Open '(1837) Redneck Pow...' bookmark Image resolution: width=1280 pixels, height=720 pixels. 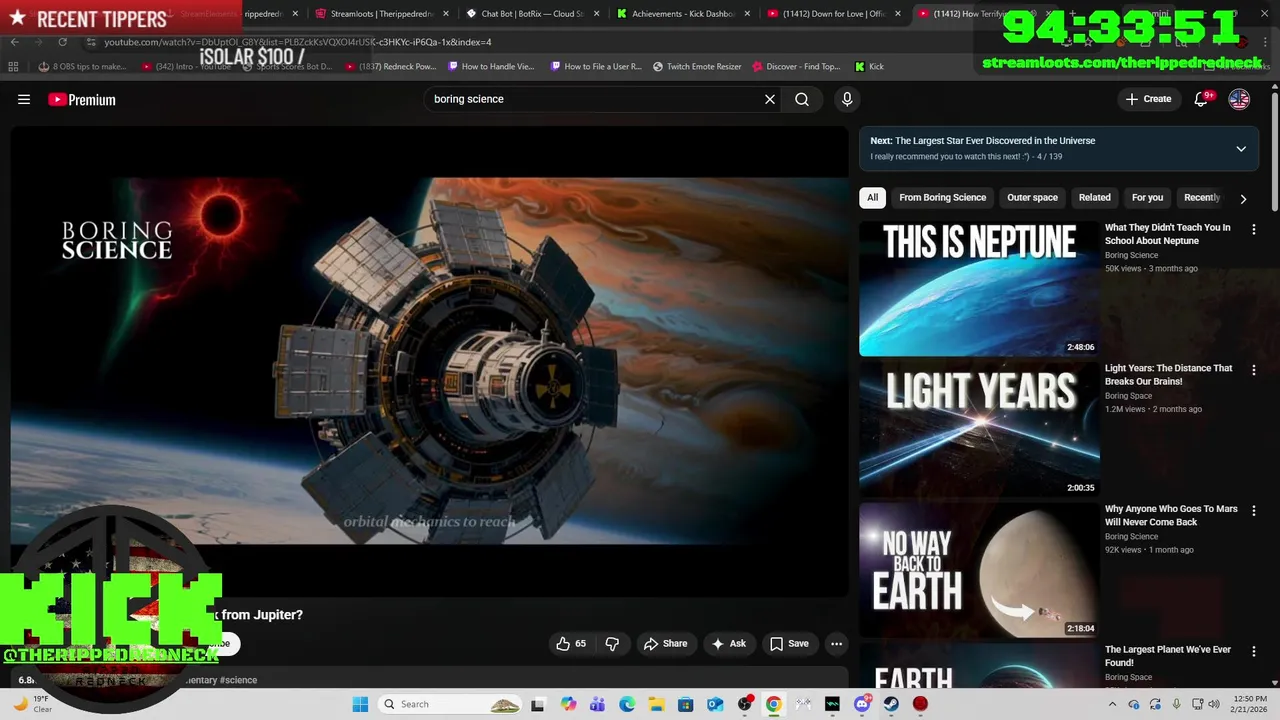click(391, 66)
